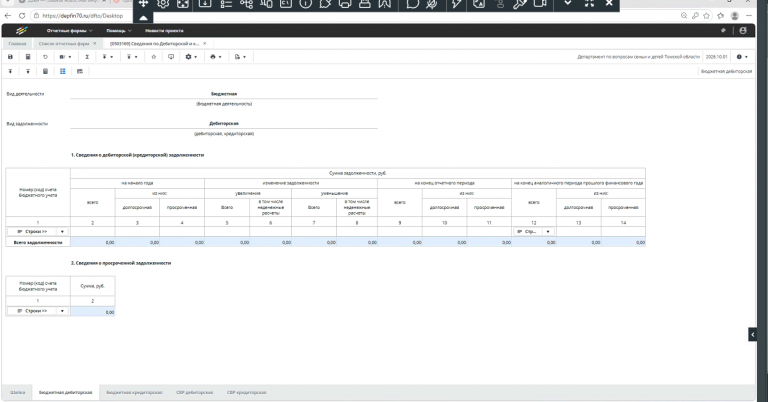
Task: Toggle the blue grid view icon
Action: pos(63,71)
